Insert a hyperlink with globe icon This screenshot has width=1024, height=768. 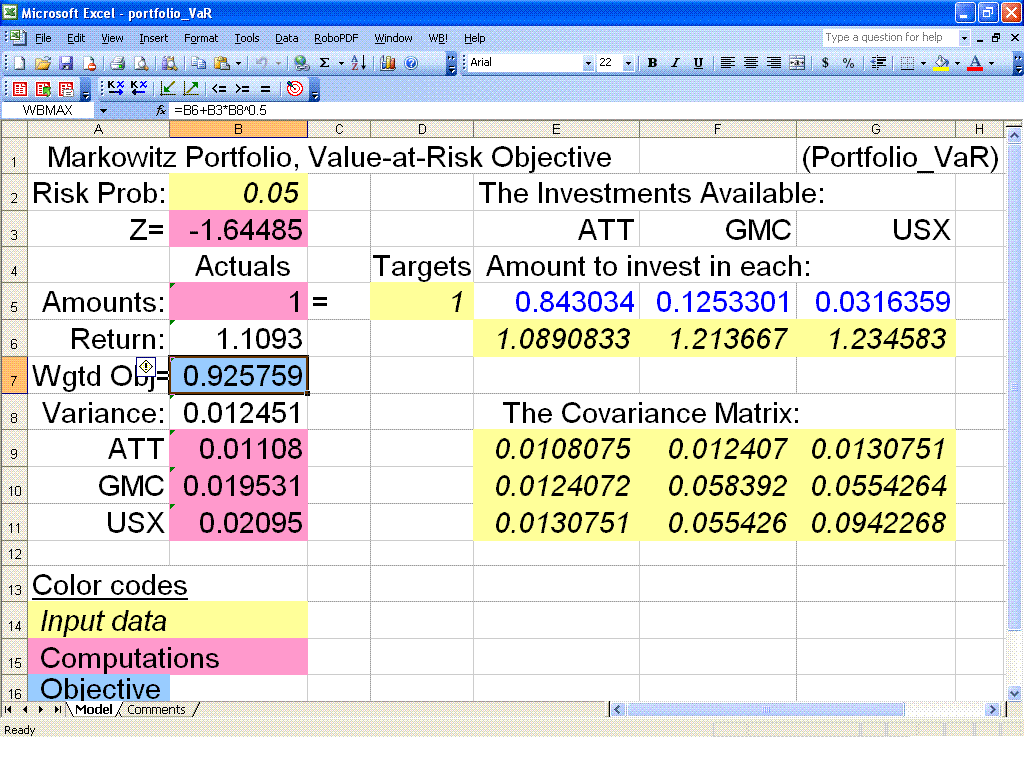click(x=301, y=63)
